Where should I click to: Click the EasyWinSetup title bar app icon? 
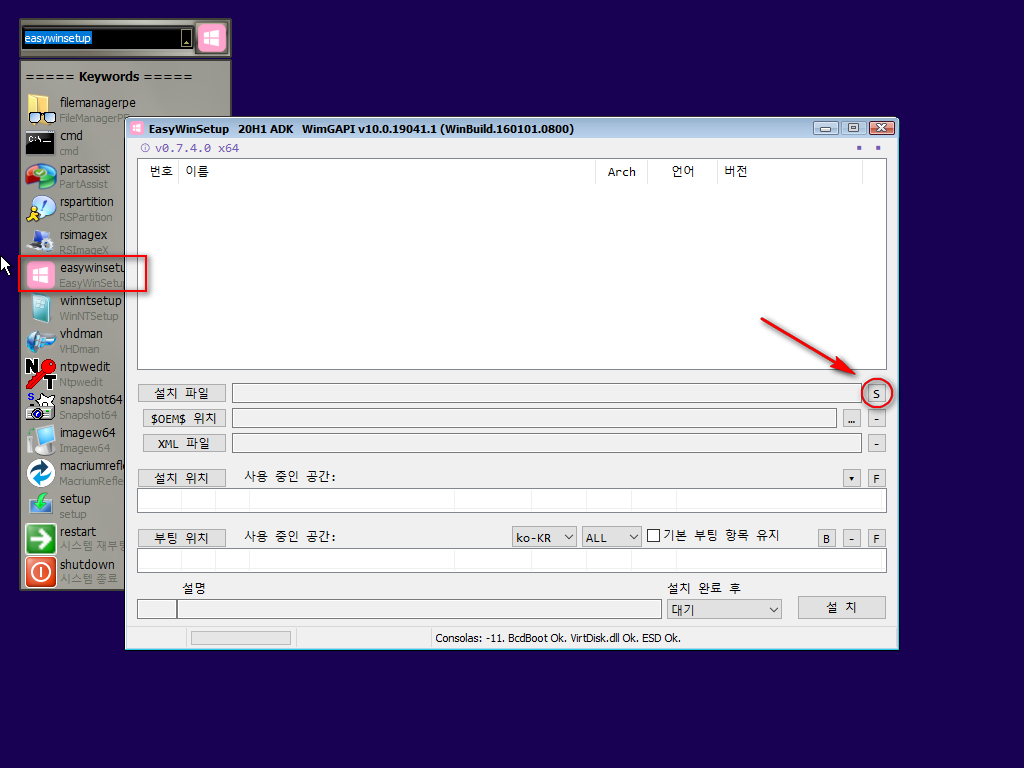pos(136,128)
